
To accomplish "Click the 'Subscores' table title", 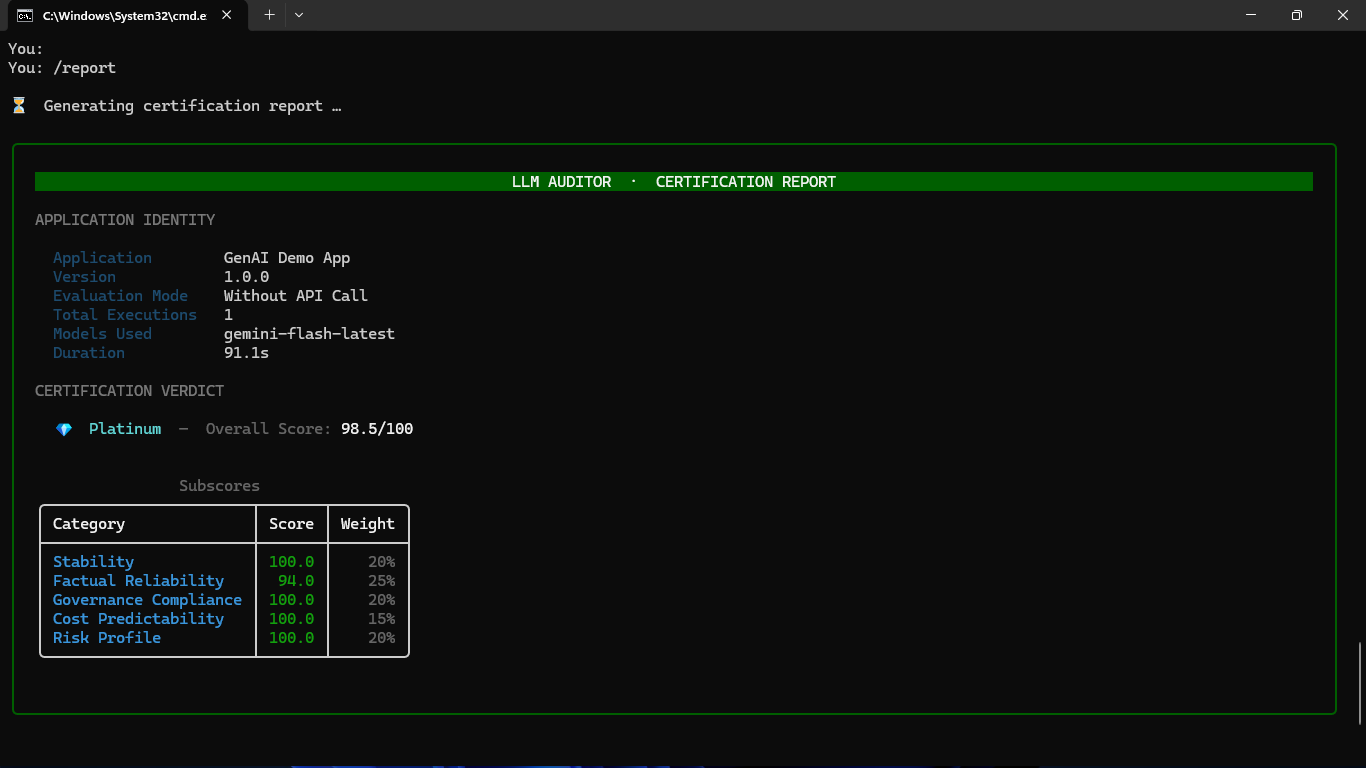I will tap(219, 486).
